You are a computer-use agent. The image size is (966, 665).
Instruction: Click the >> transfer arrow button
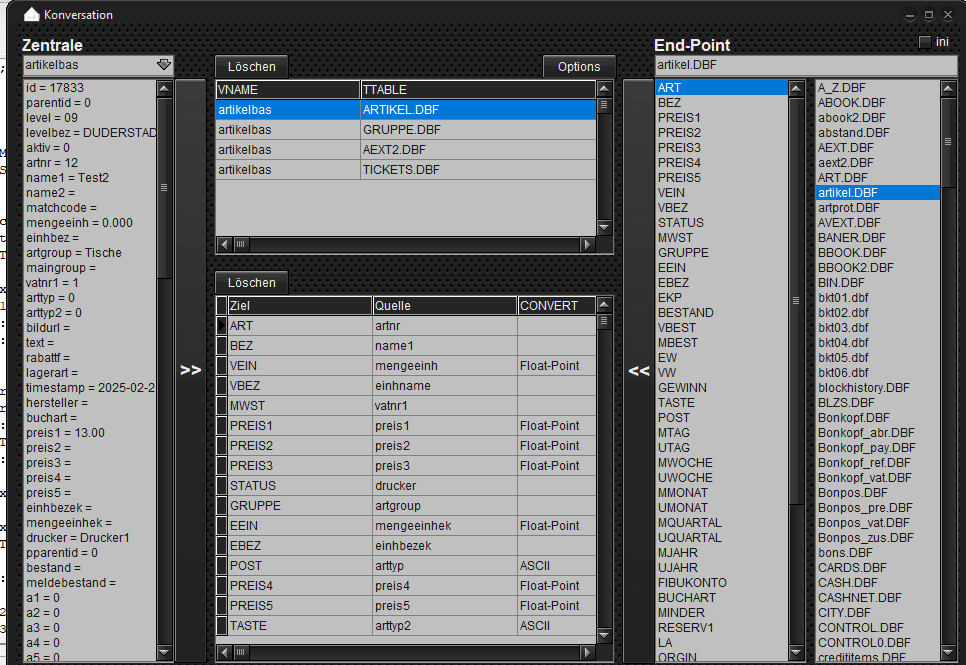point(190,370)
